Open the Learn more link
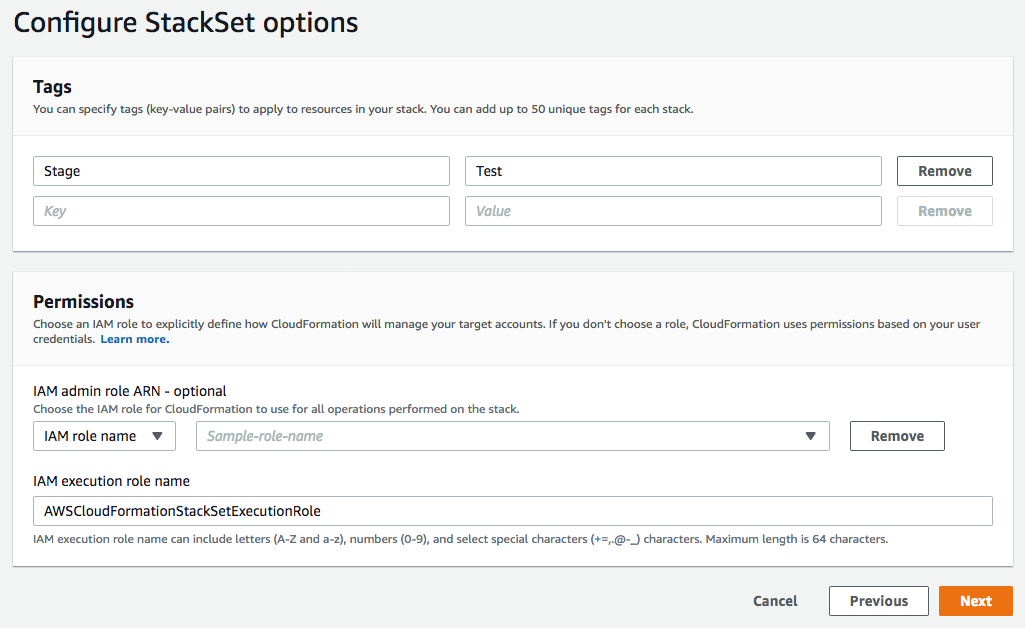This screenshot has width=1025, height=628. pos(134,339)
